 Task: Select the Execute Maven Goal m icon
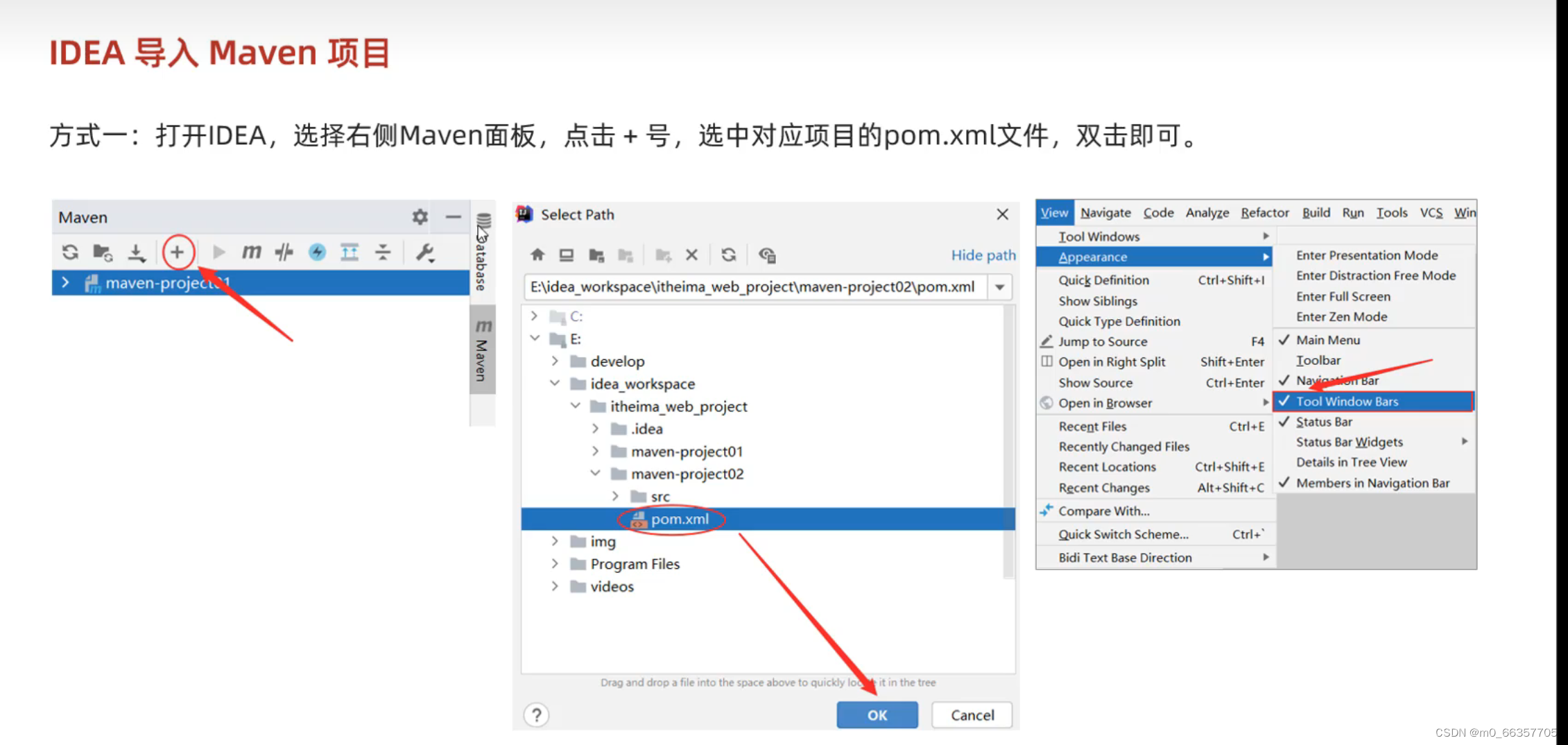[x=251, y=252]
